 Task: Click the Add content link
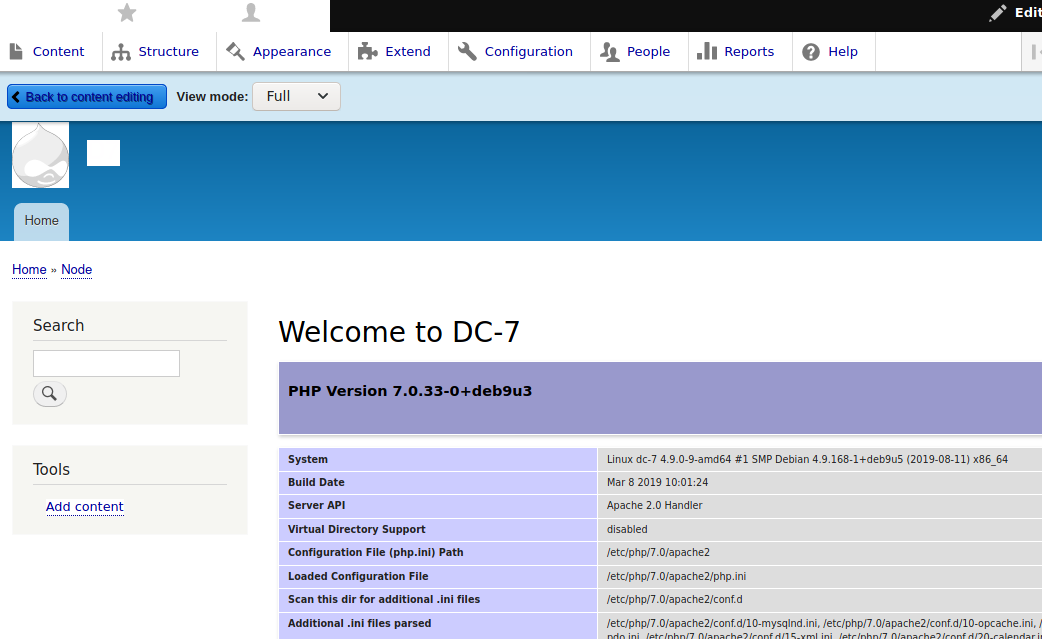point(84,506)
